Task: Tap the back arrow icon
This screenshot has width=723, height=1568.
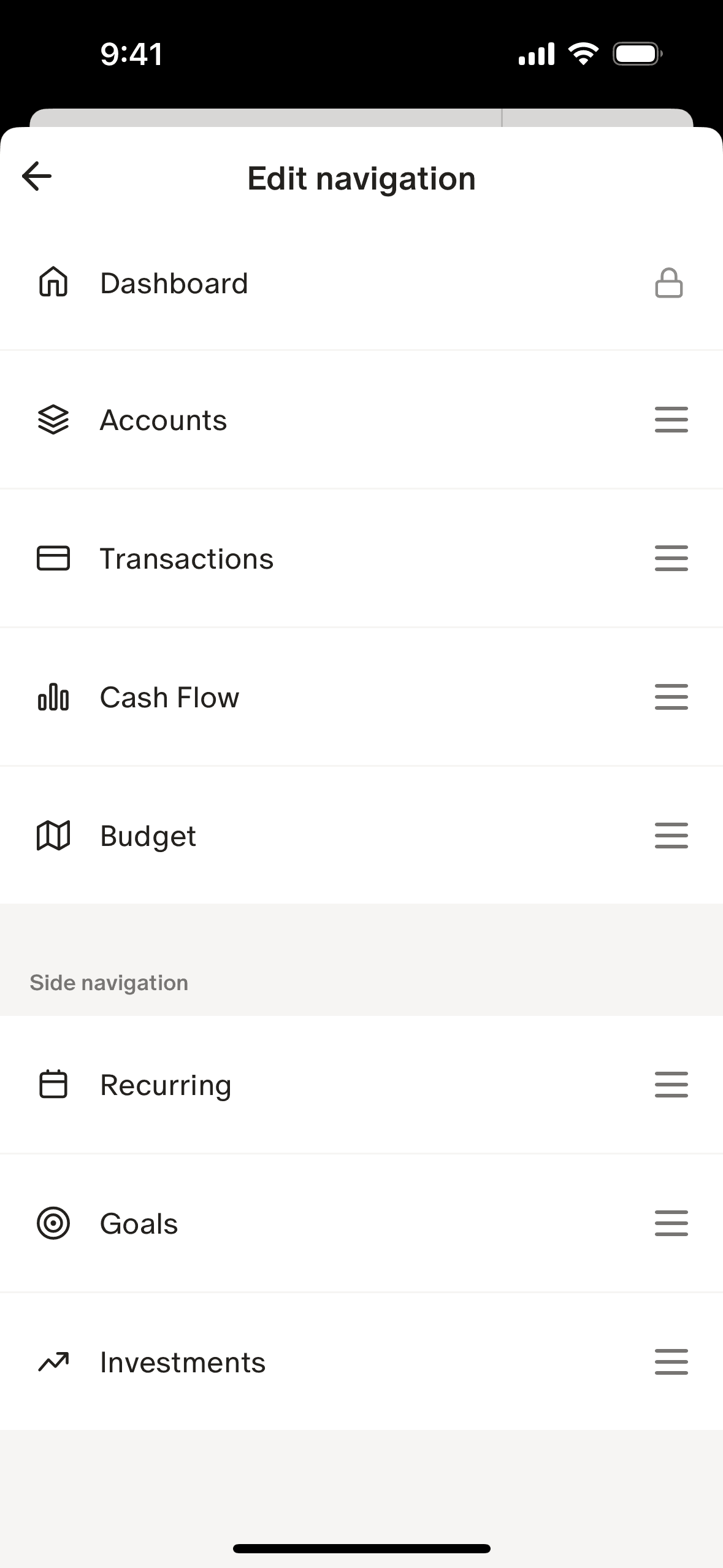Action: pos(37,177)
